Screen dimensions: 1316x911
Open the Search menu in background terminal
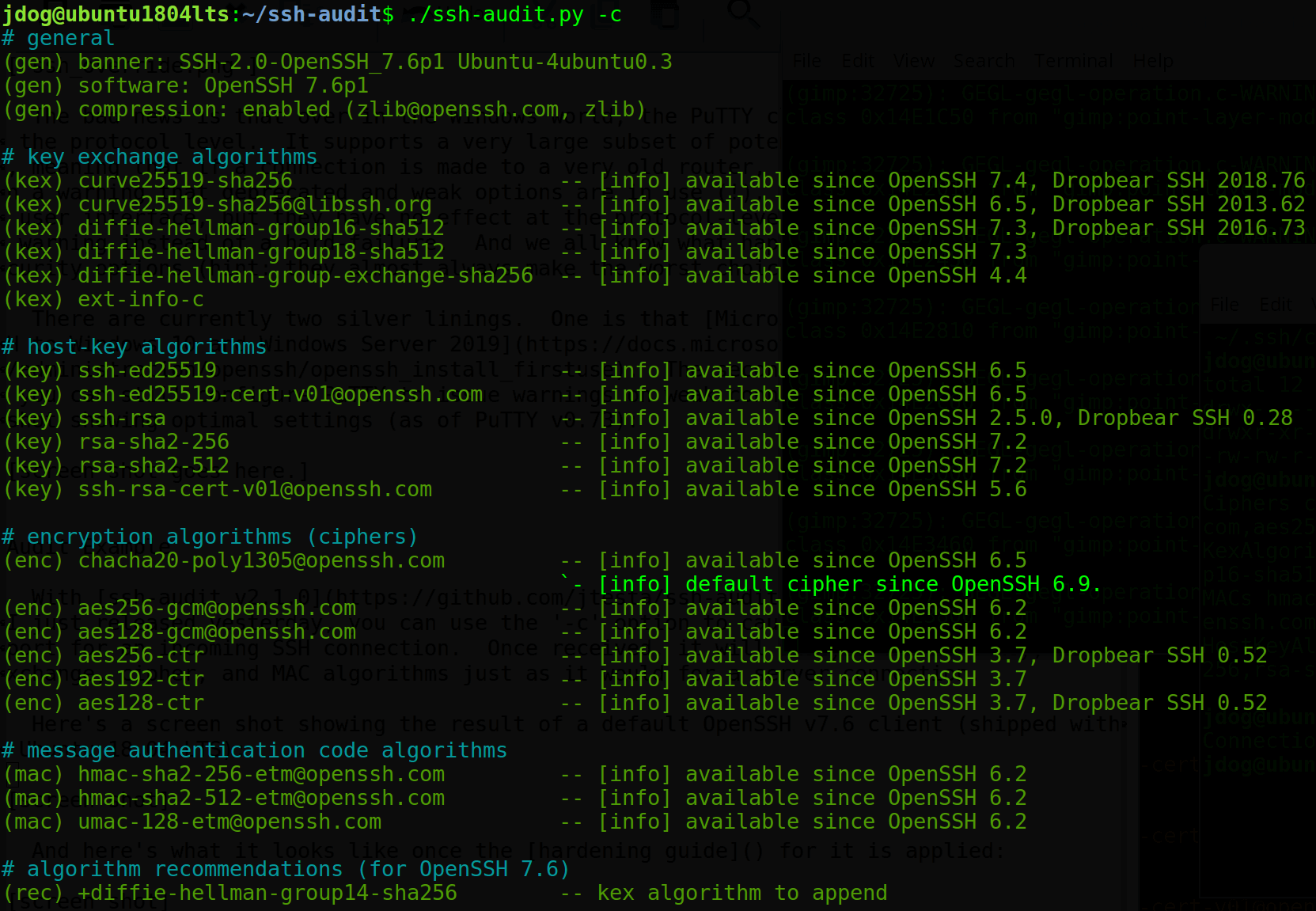click(x=984, y=61)
